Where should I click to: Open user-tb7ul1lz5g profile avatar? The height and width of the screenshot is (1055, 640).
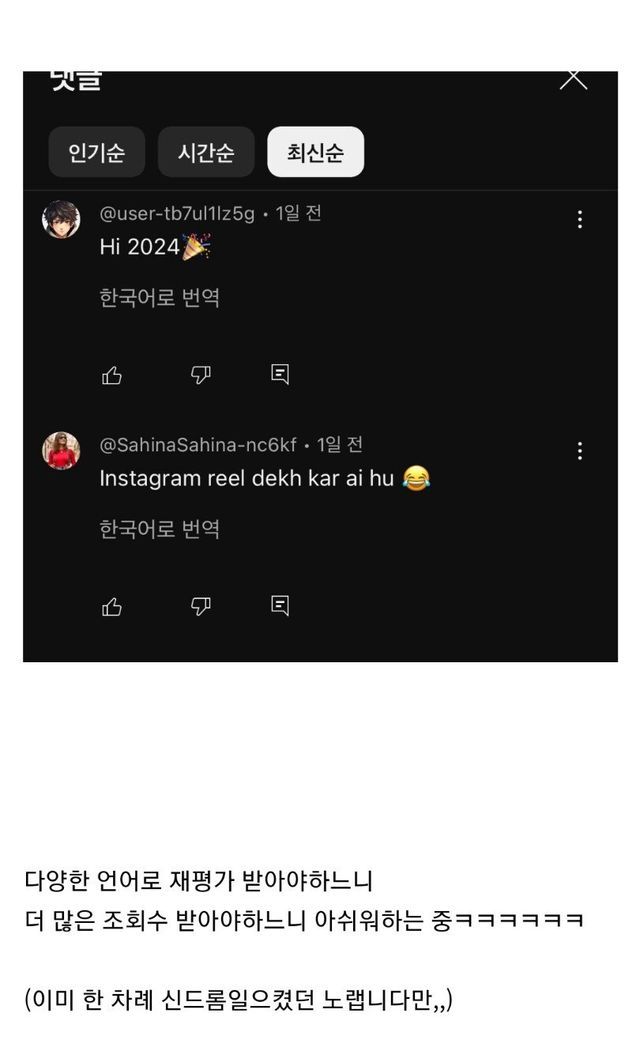(x=61, y=219)
